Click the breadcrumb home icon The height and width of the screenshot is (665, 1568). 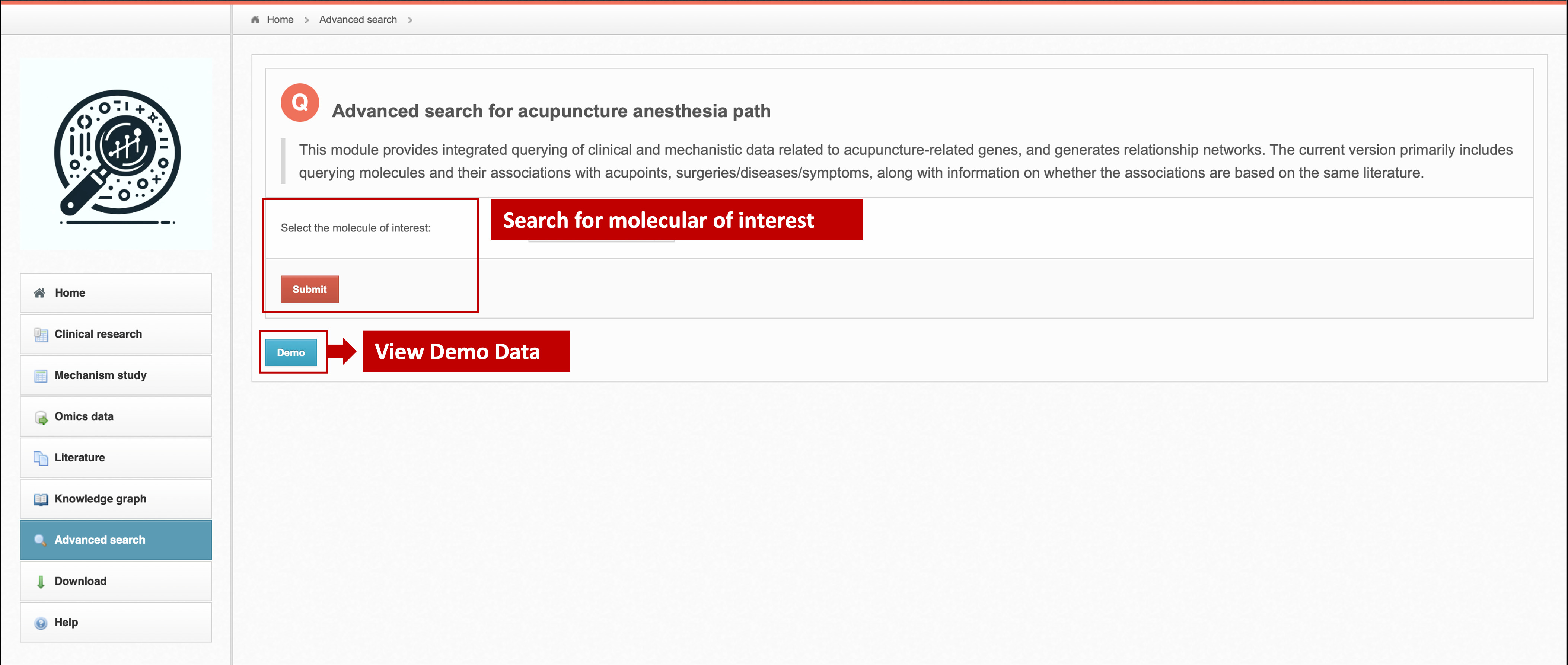coord(255,19)
